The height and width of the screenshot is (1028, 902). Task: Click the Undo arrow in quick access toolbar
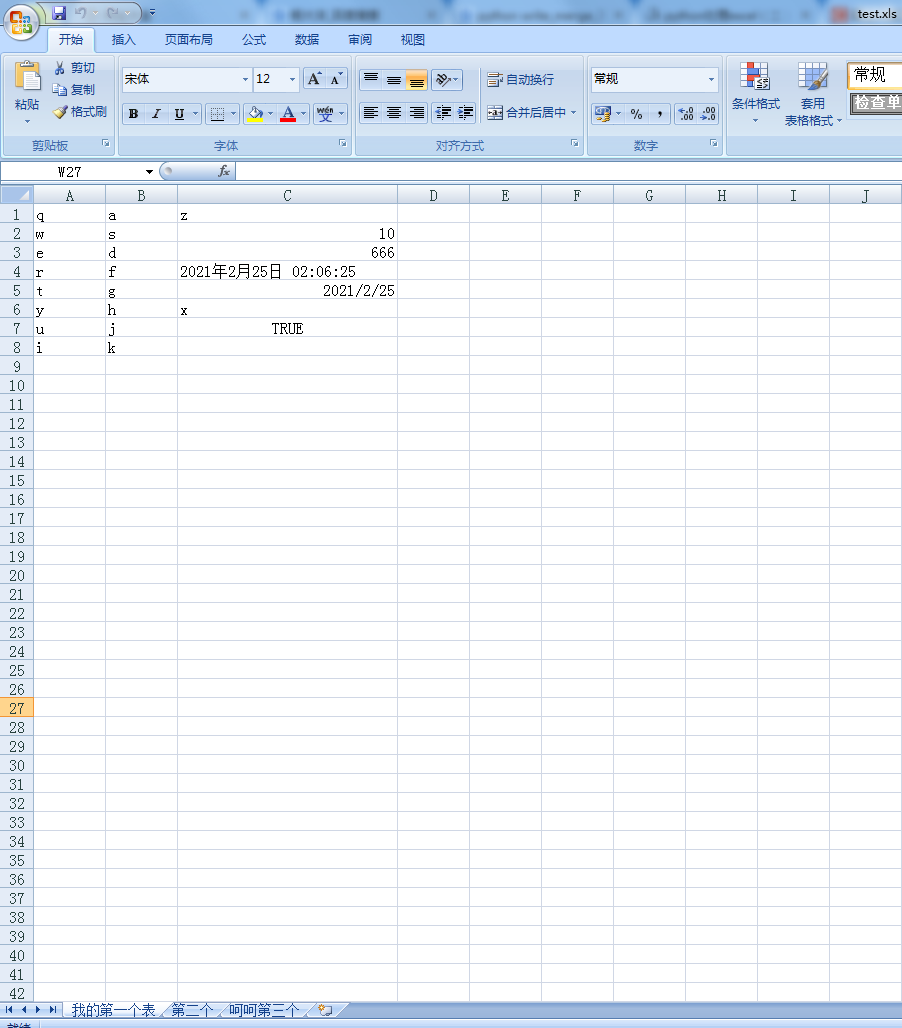80,12
